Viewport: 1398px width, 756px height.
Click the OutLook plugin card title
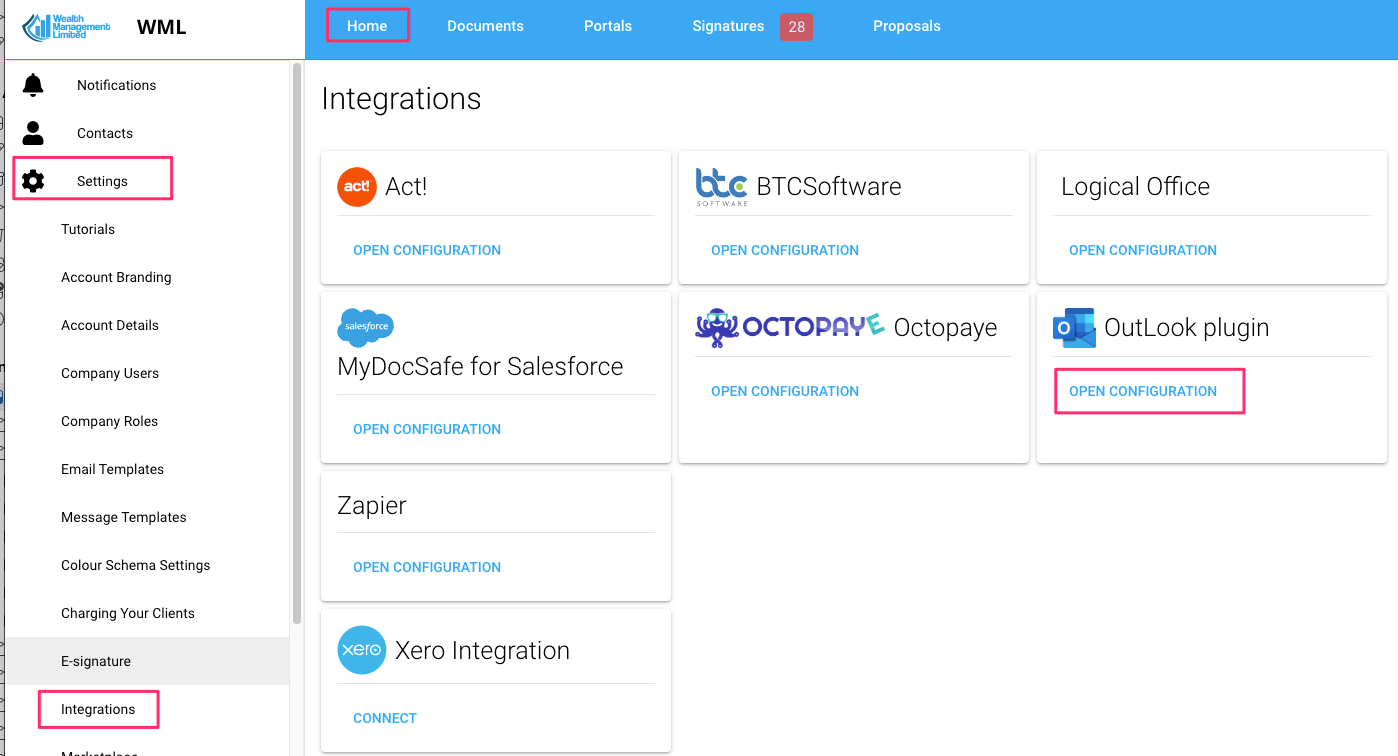click(x=1186, y=328)
